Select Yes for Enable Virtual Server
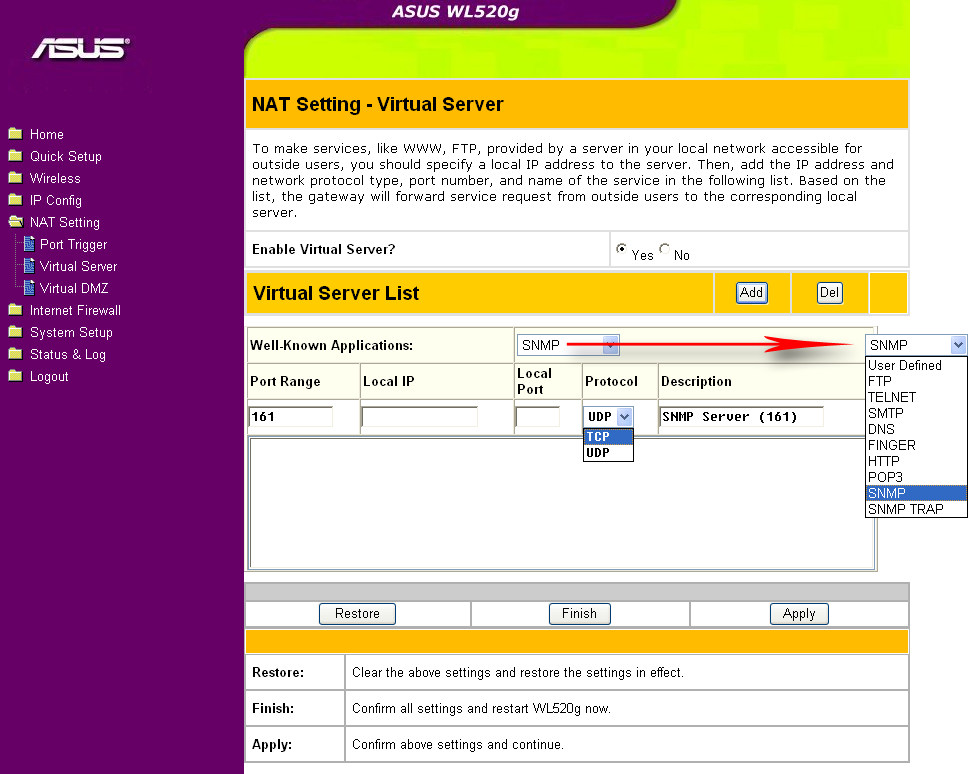980x774 pixels. click(621, 249)
